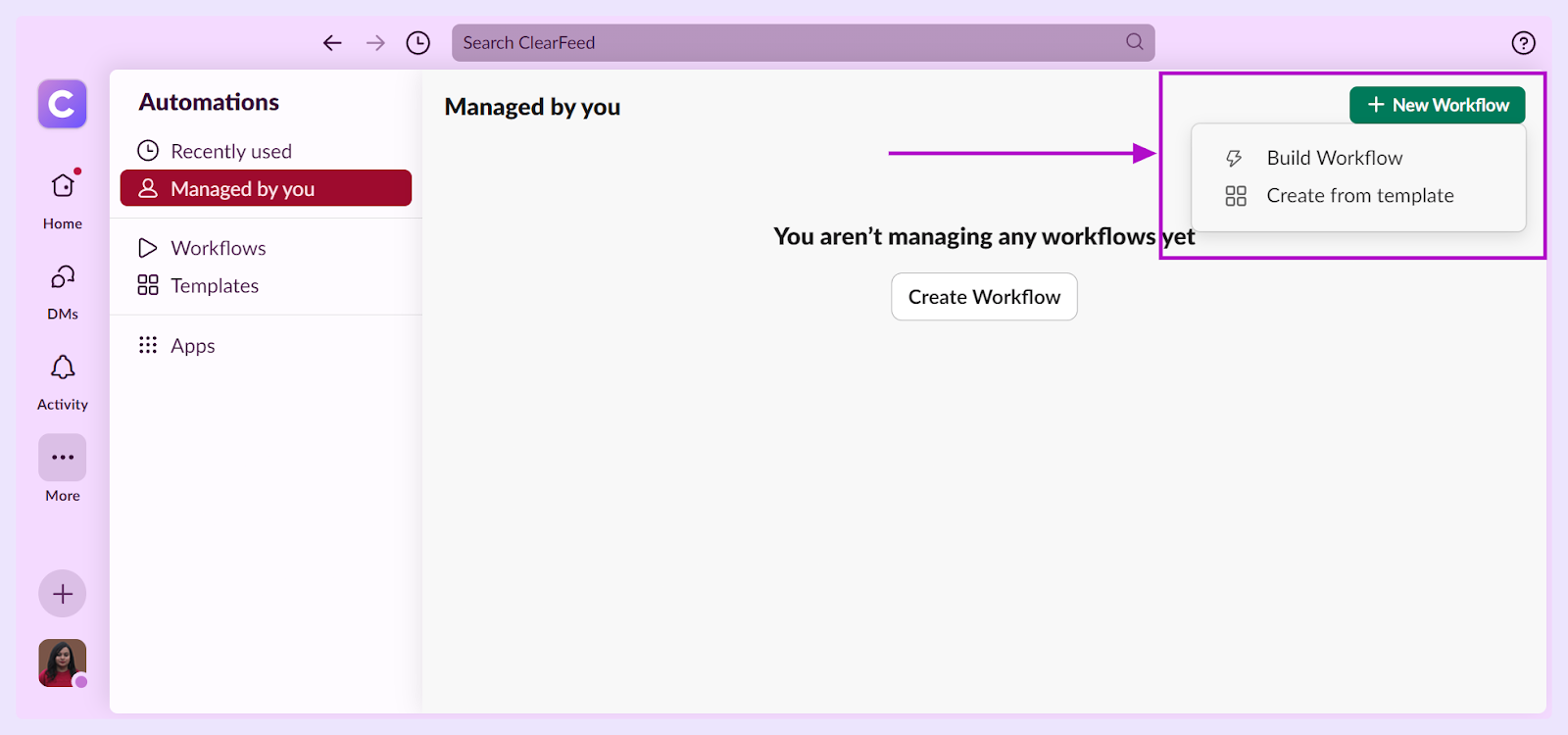Open help question mark icon
This screenshot has height=735, width=1568.
pos(1523,43)
